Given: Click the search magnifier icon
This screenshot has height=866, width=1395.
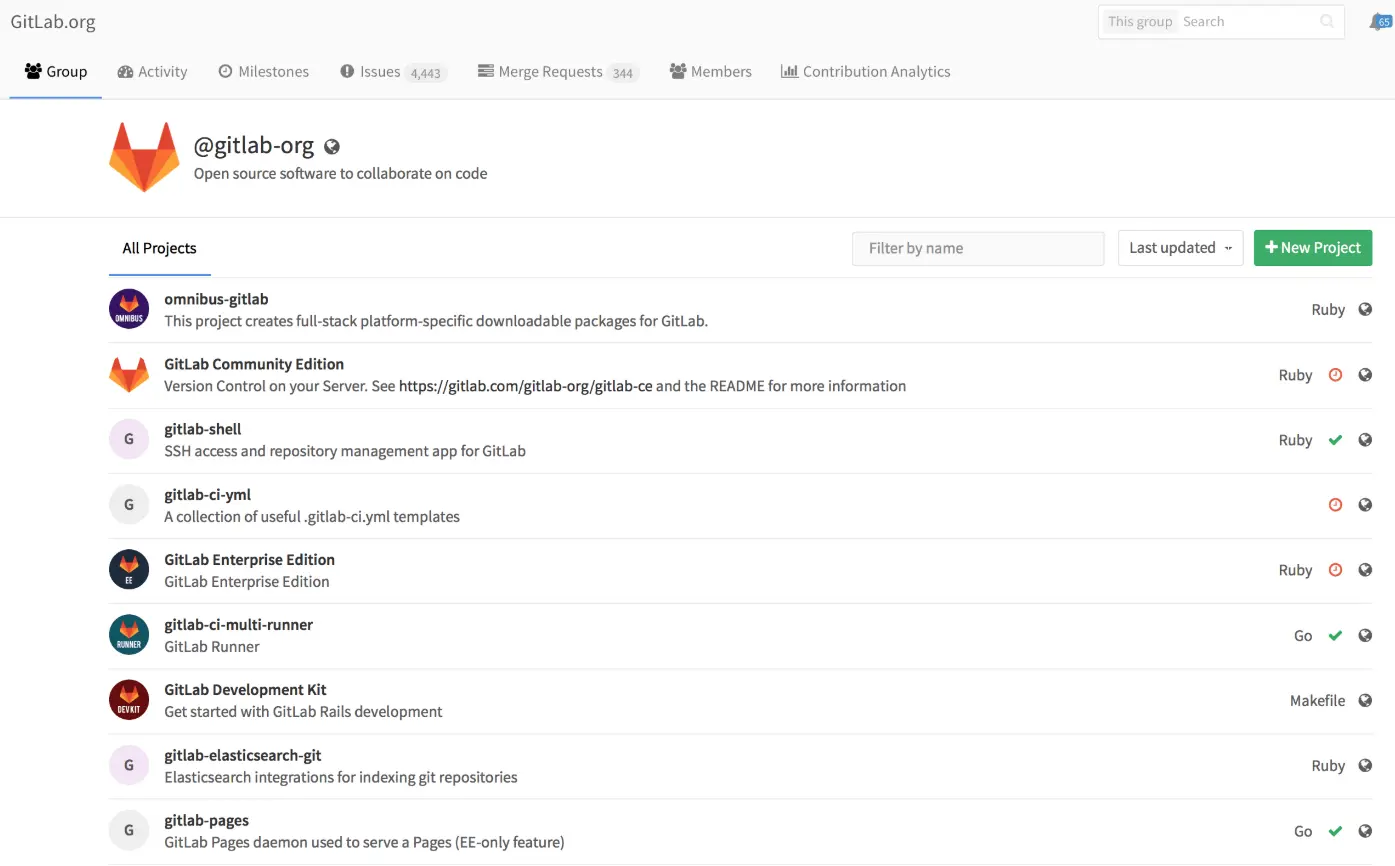Looking at the screenshot, I should click(x=1326, y=21).
